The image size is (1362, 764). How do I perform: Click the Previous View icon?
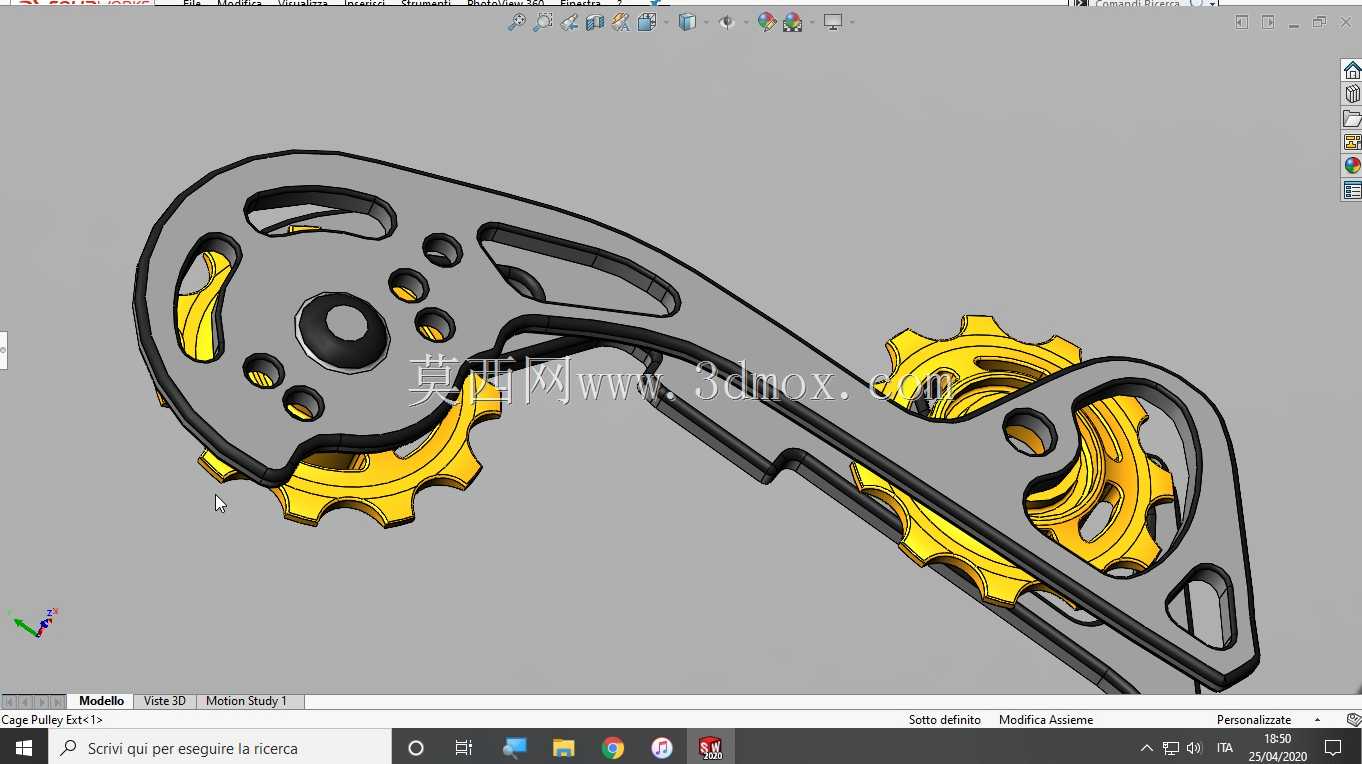click(569, 22)
